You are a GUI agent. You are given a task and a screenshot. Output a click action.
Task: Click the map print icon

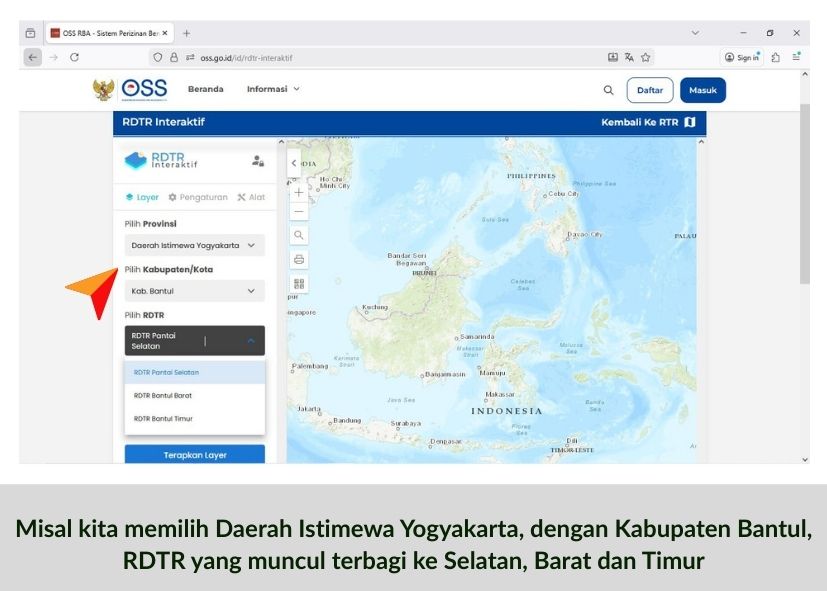[x=299, y=259]
